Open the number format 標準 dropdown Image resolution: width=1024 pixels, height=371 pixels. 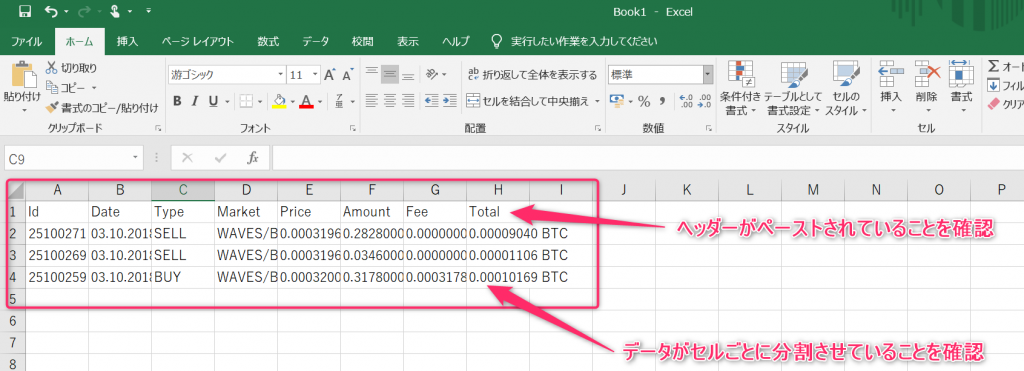tap(708, 74)
